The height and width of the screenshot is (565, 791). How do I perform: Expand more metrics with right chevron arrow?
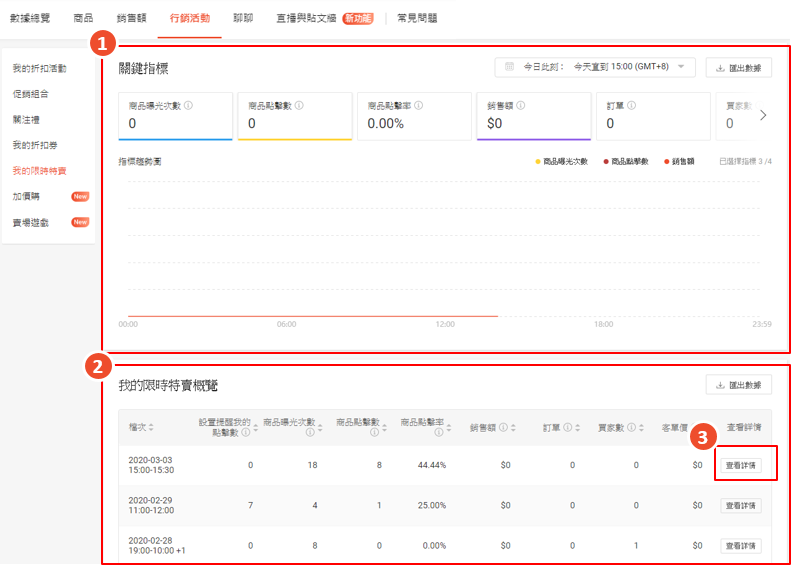[x=763, y=115]
